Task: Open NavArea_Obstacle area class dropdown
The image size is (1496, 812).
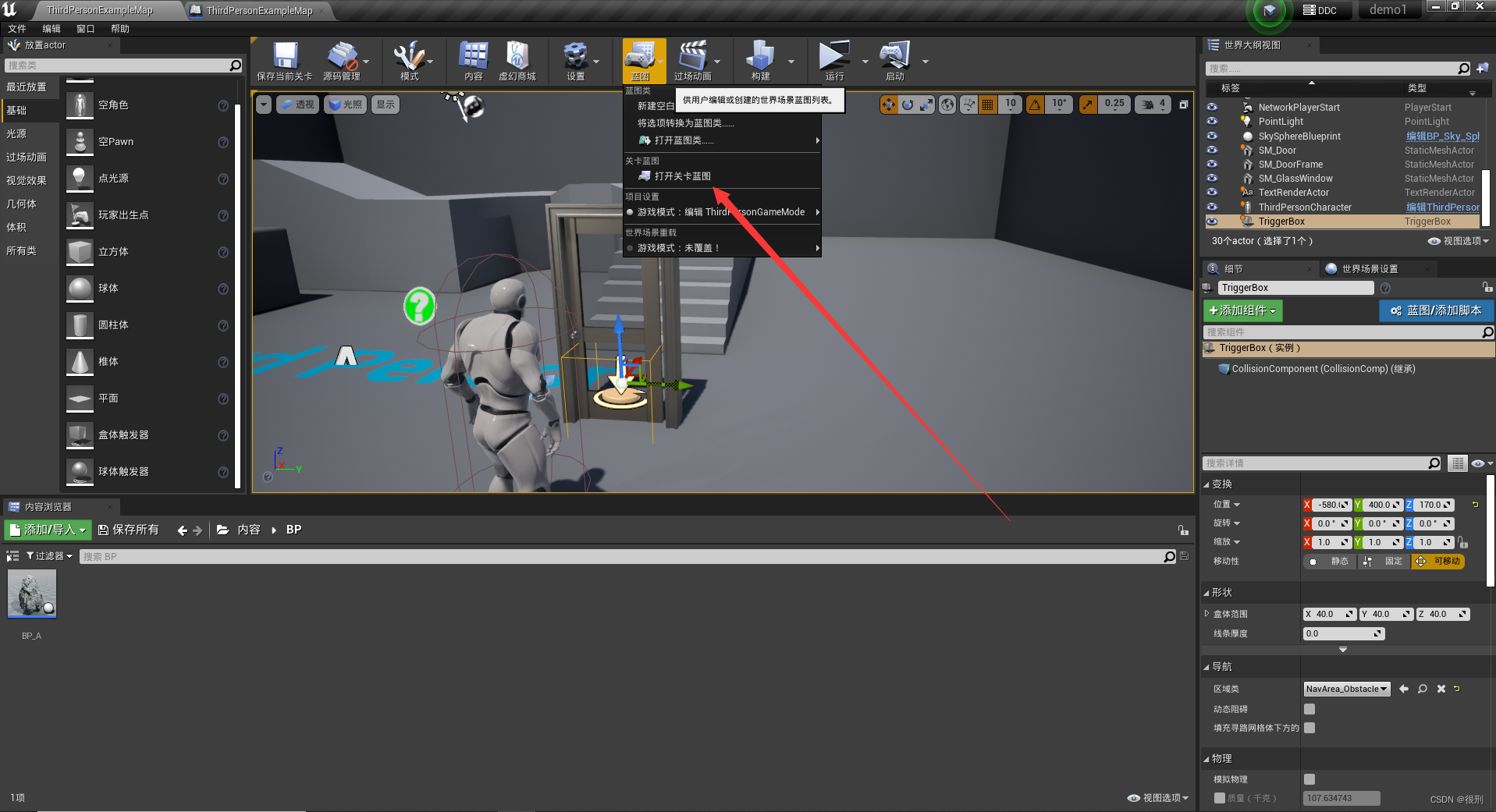Action: 1346,689
